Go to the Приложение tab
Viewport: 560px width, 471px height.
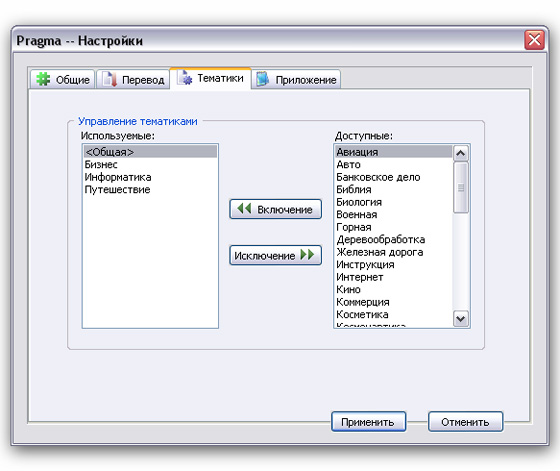296,79
